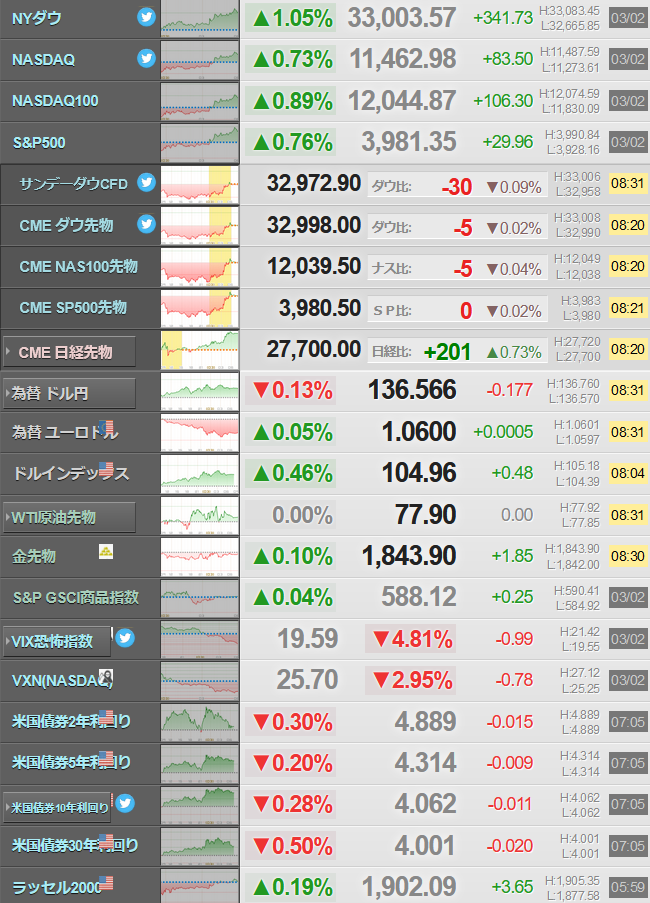Click the 金先物 timestamp 08:30
This screenshot has width=650, height=903.
pos(628,556)
